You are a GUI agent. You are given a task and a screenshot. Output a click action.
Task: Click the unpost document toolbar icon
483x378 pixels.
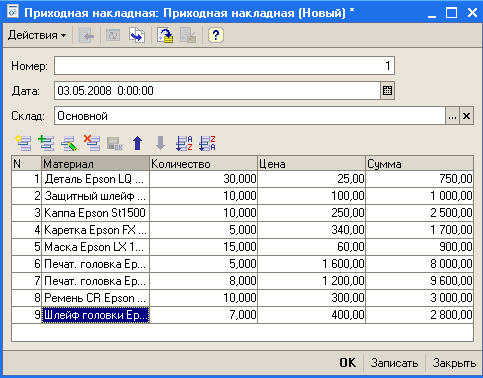[x=188, y=35]
